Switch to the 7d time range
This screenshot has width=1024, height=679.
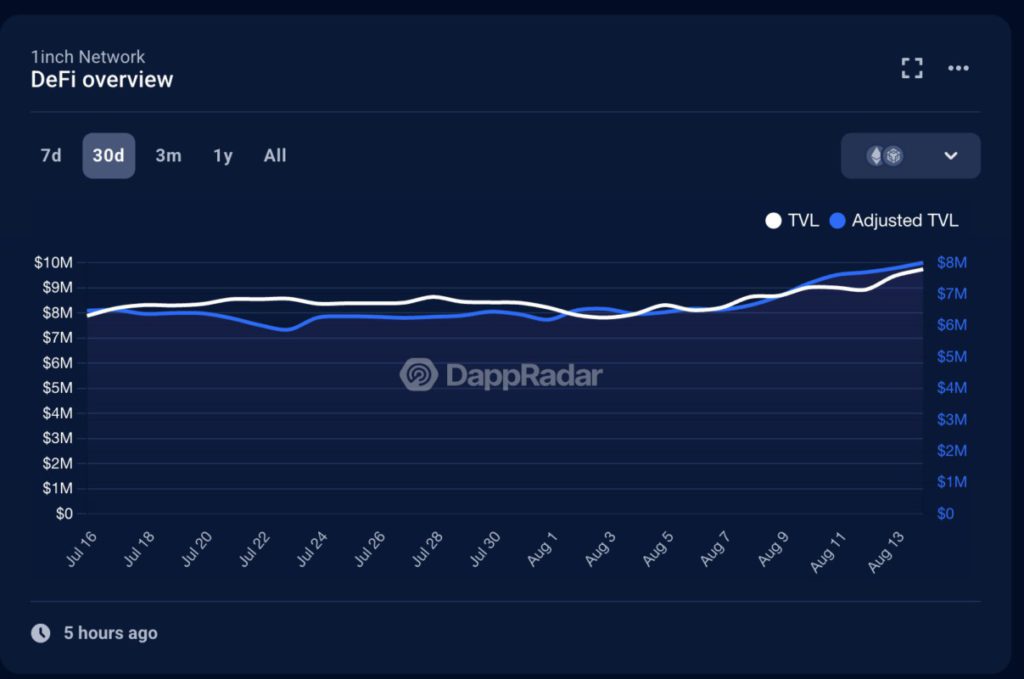pyautogui.click(x=51, y=156)
